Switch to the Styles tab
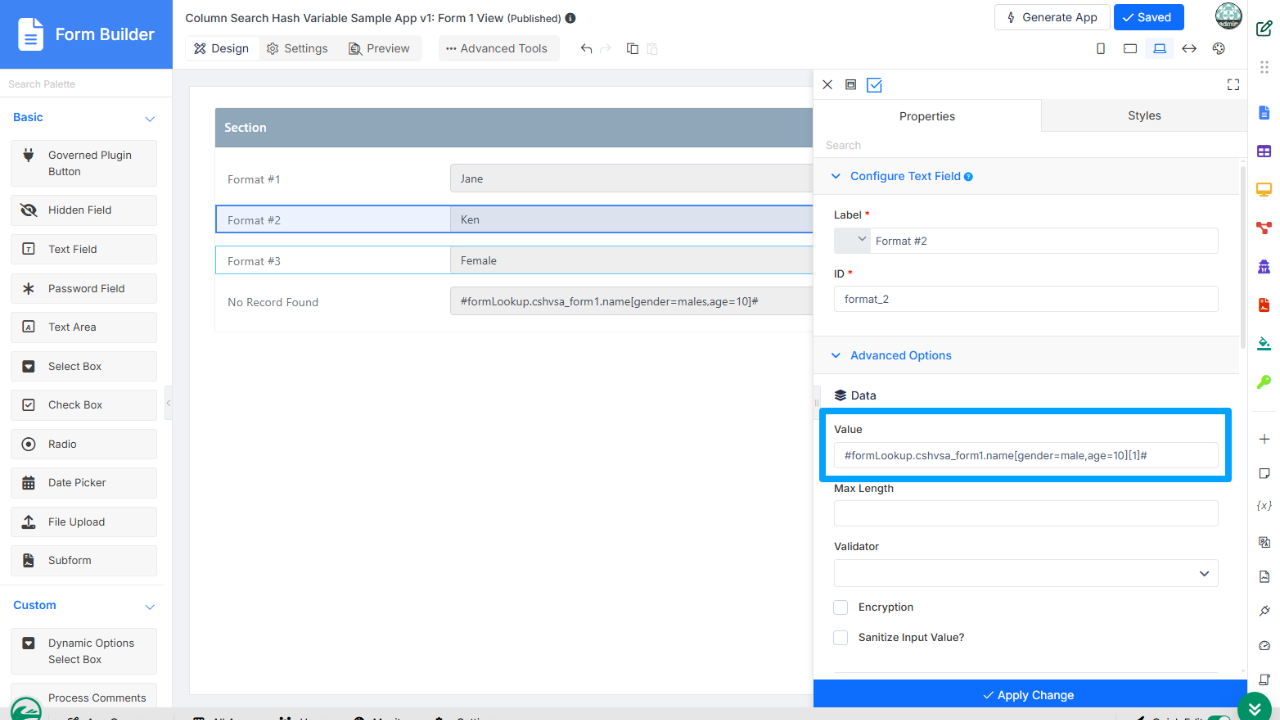 pos(1144,116)
